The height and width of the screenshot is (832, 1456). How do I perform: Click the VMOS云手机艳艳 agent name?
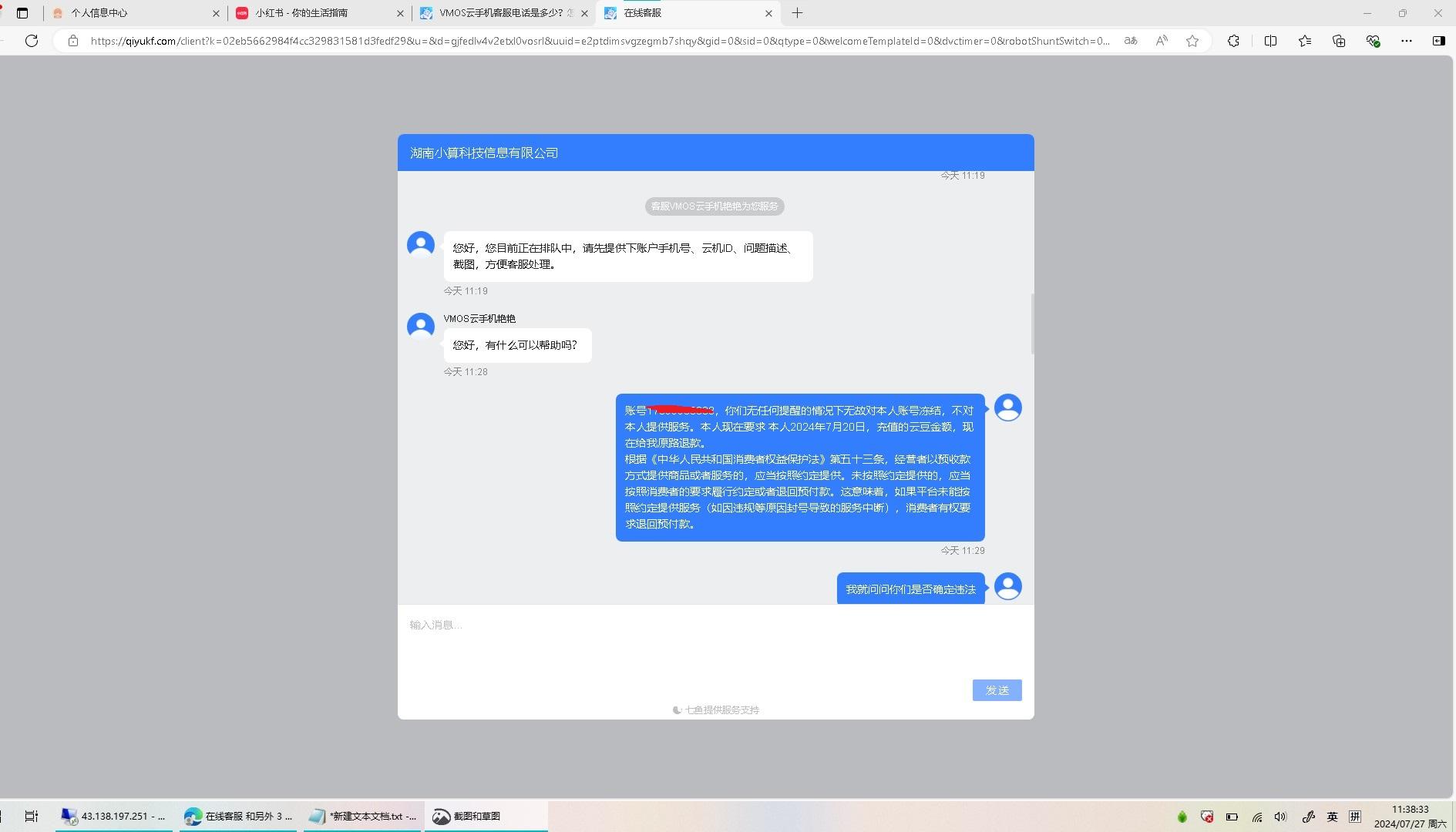479,319
